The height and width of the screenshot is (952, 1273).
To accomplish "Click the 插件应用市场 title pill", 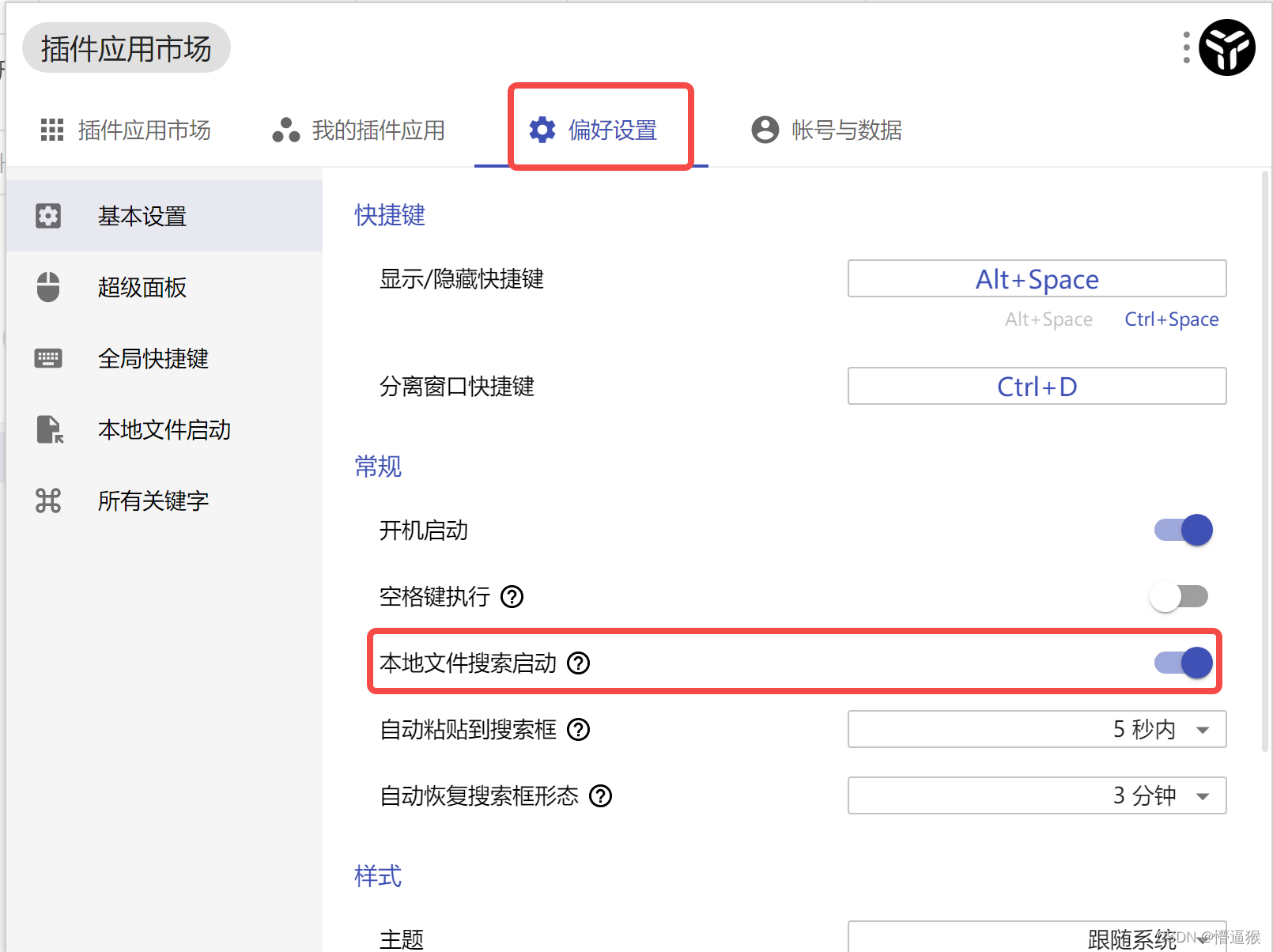I will click(x=127, y=48).
